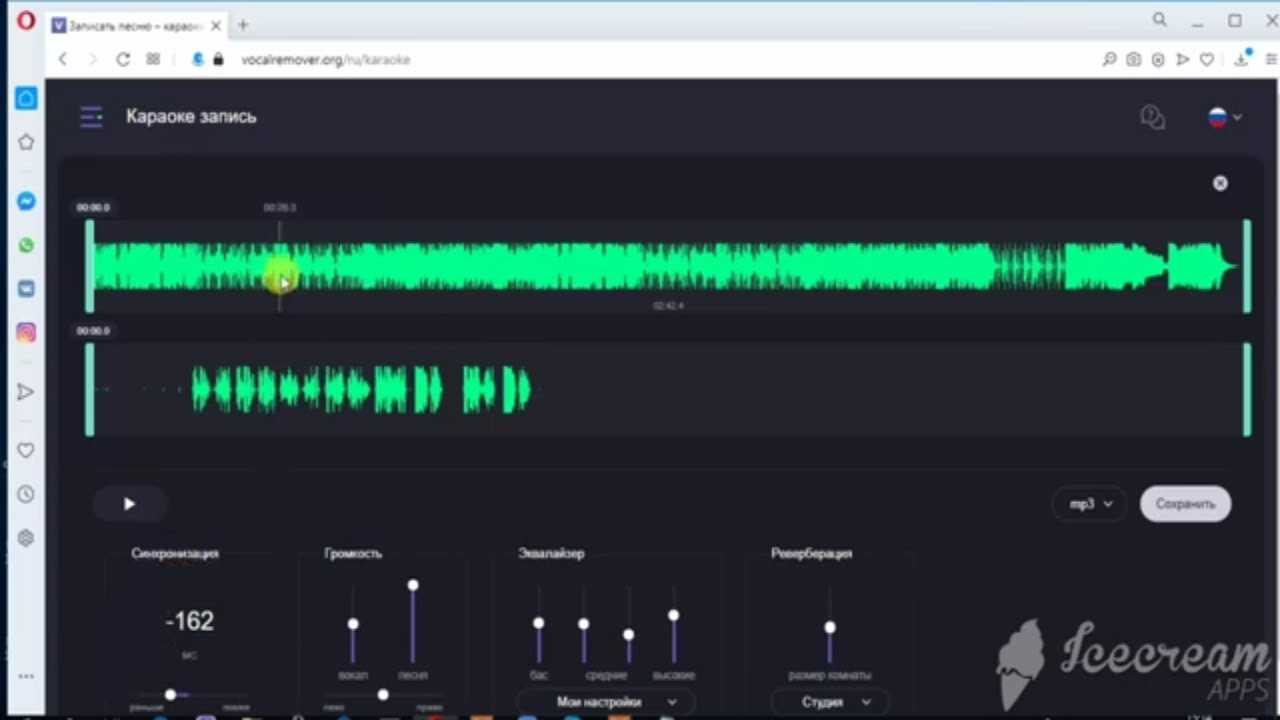This screenshot has width=1280, height=720.
Task: Open the mp3 format dropdown
Action: (x=1089, y=504)
